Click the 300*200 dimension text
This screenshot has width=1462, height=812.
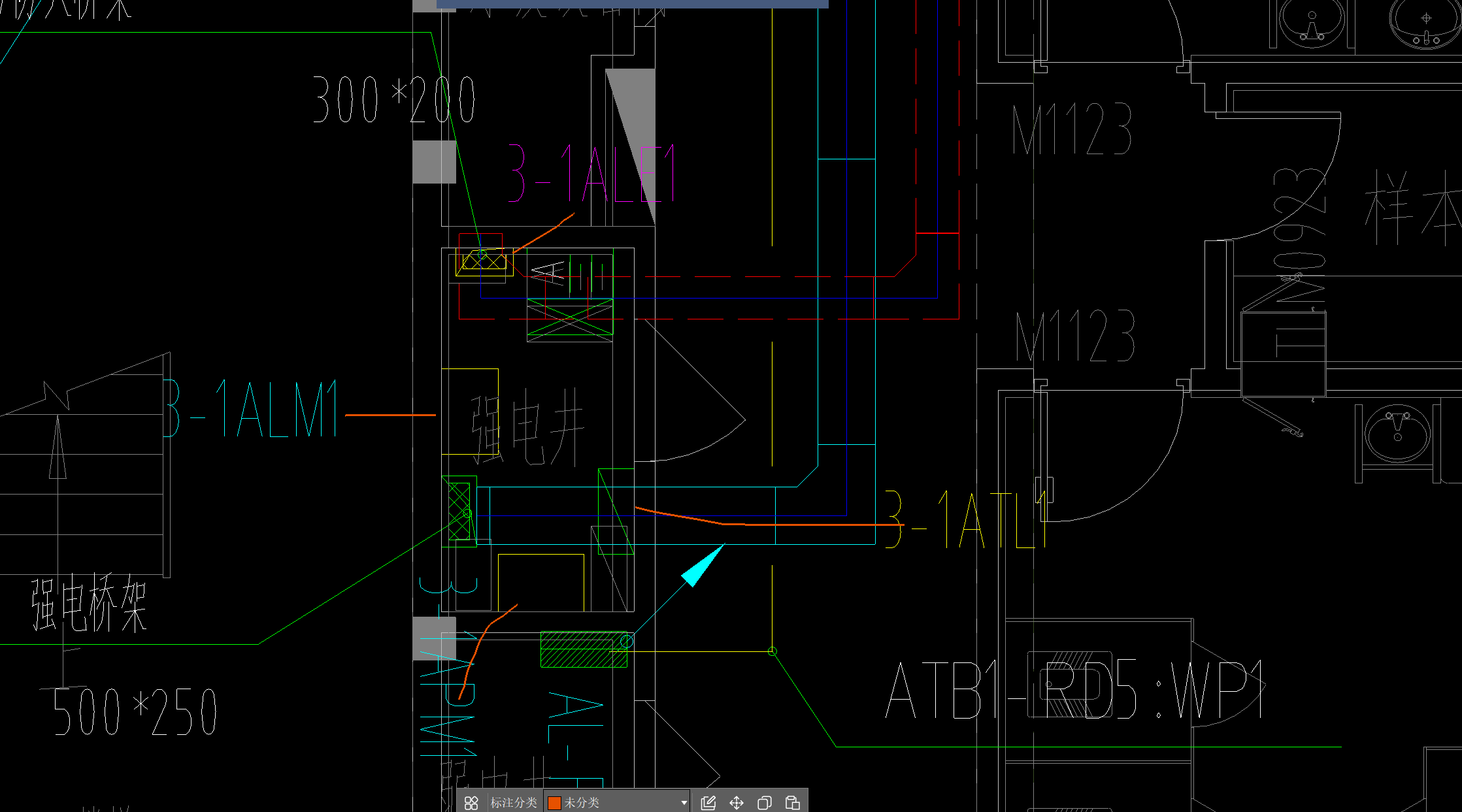click(394, 99)
